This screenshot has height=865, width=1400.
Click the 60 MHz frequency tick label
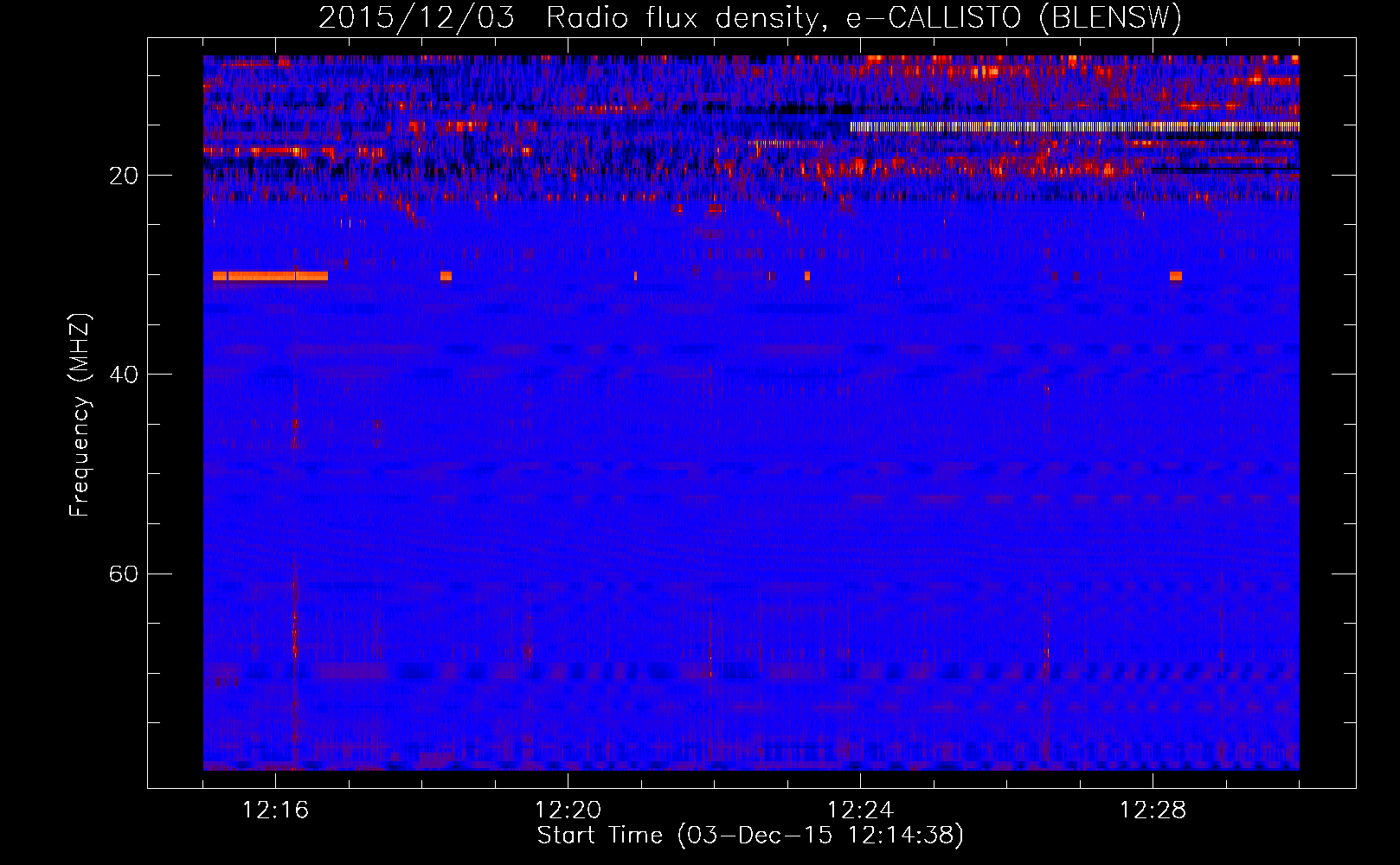point(123,573)
